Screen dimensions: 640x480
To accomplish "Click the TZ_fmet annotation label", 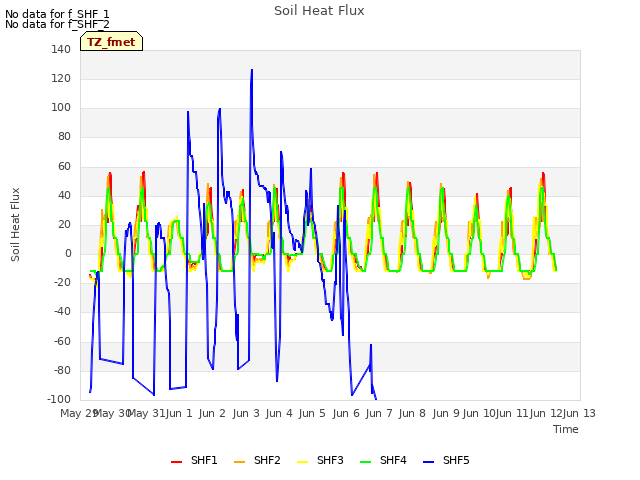I will (111, 42).
